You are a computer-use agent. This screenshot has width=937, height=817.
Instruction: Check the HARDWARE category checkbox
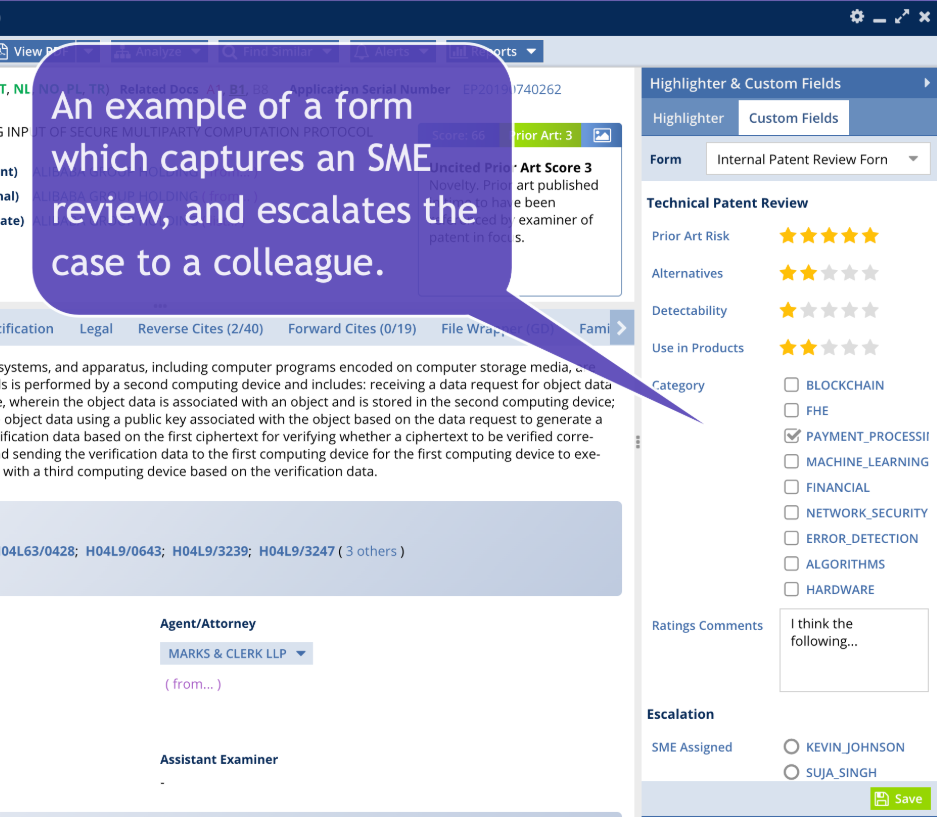pyautogui.click(x=791, y=590)
